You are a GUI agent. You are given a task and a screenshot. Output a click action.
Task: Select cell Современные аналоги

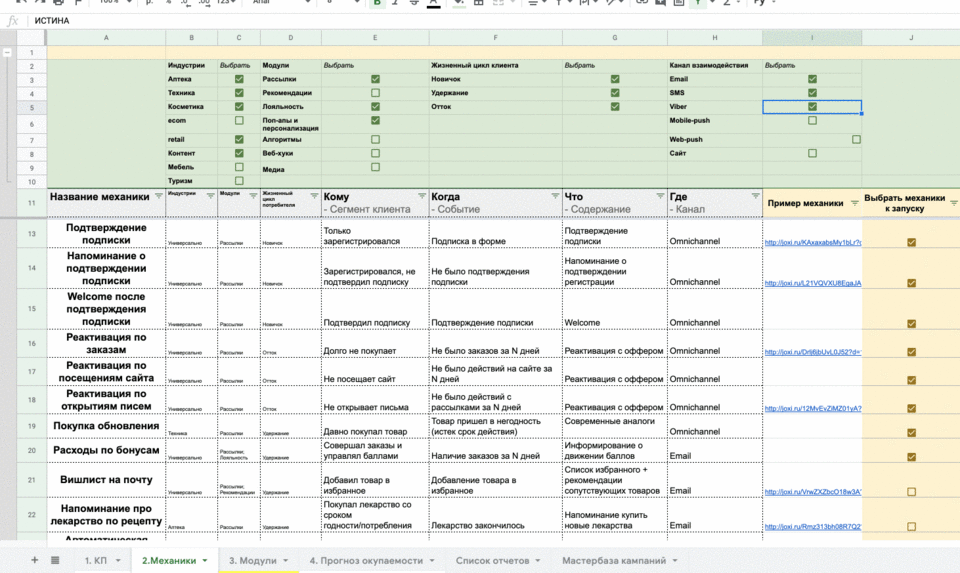[615, 426]
